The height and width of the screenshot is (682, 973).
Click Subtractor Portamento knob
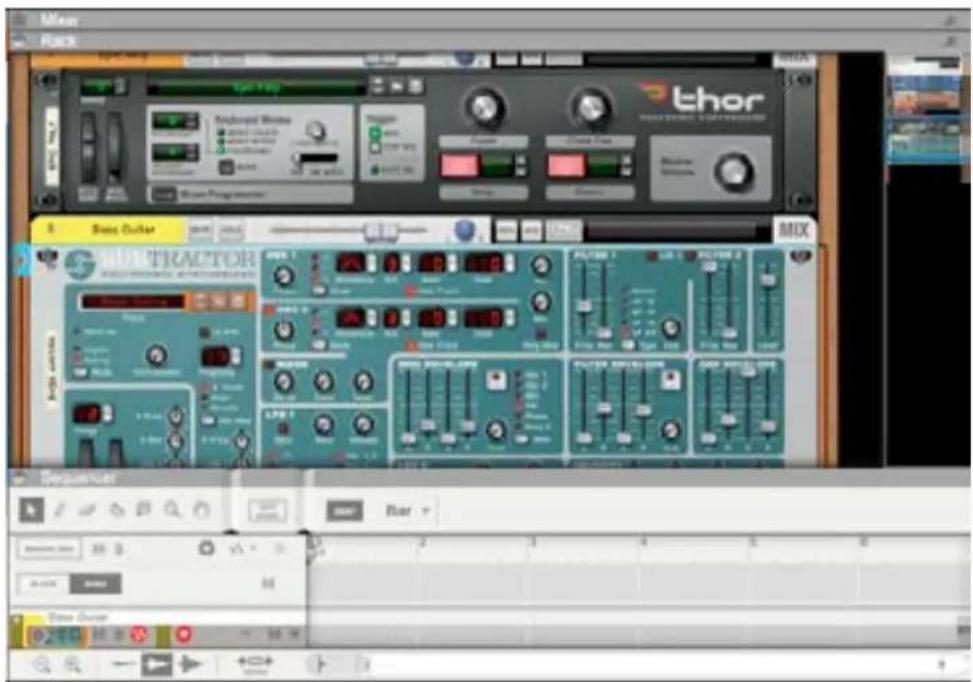(156, 356)
